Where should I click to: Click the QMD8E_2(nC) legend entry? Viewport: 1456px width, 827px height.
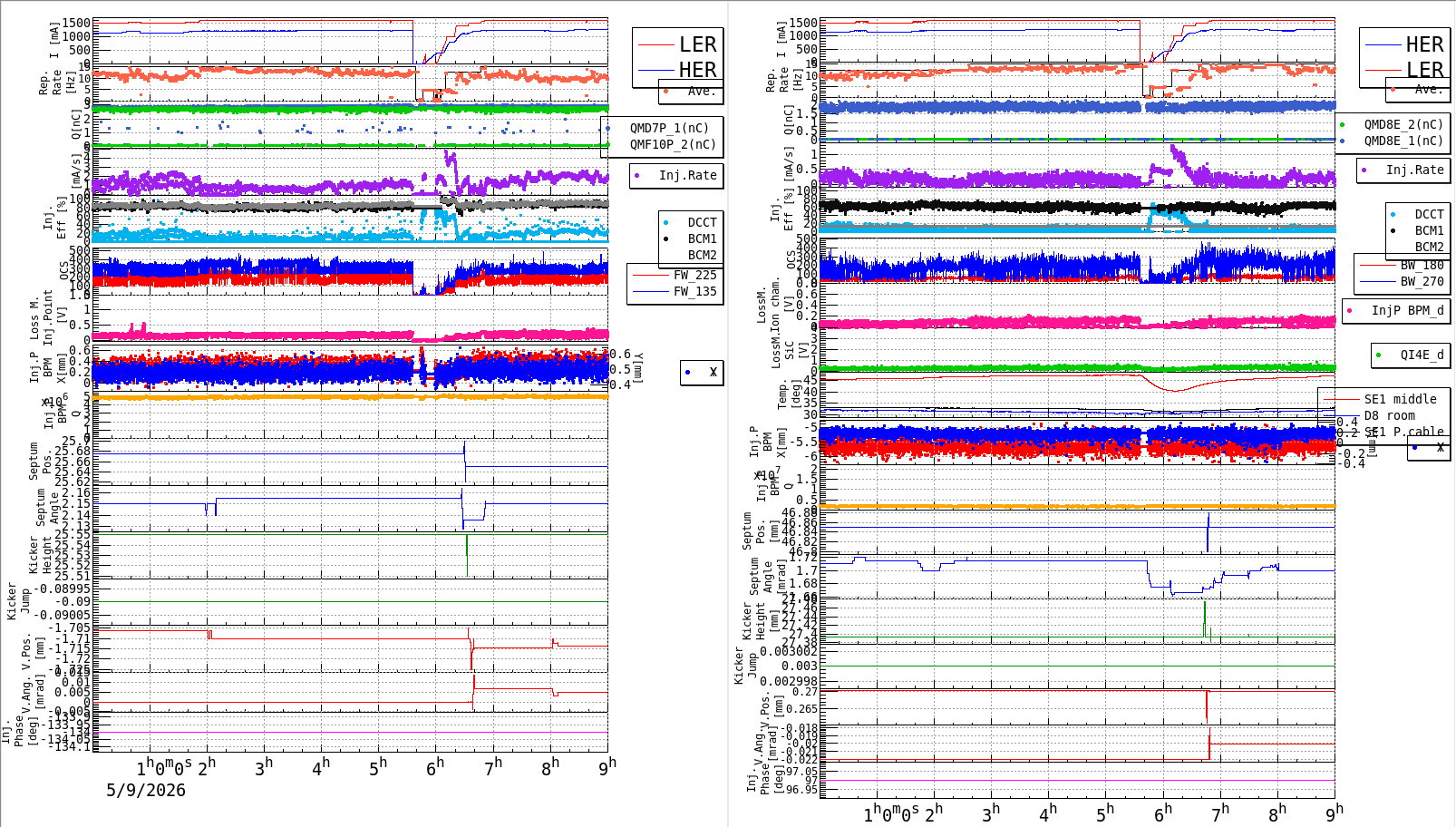point(1403,124)
